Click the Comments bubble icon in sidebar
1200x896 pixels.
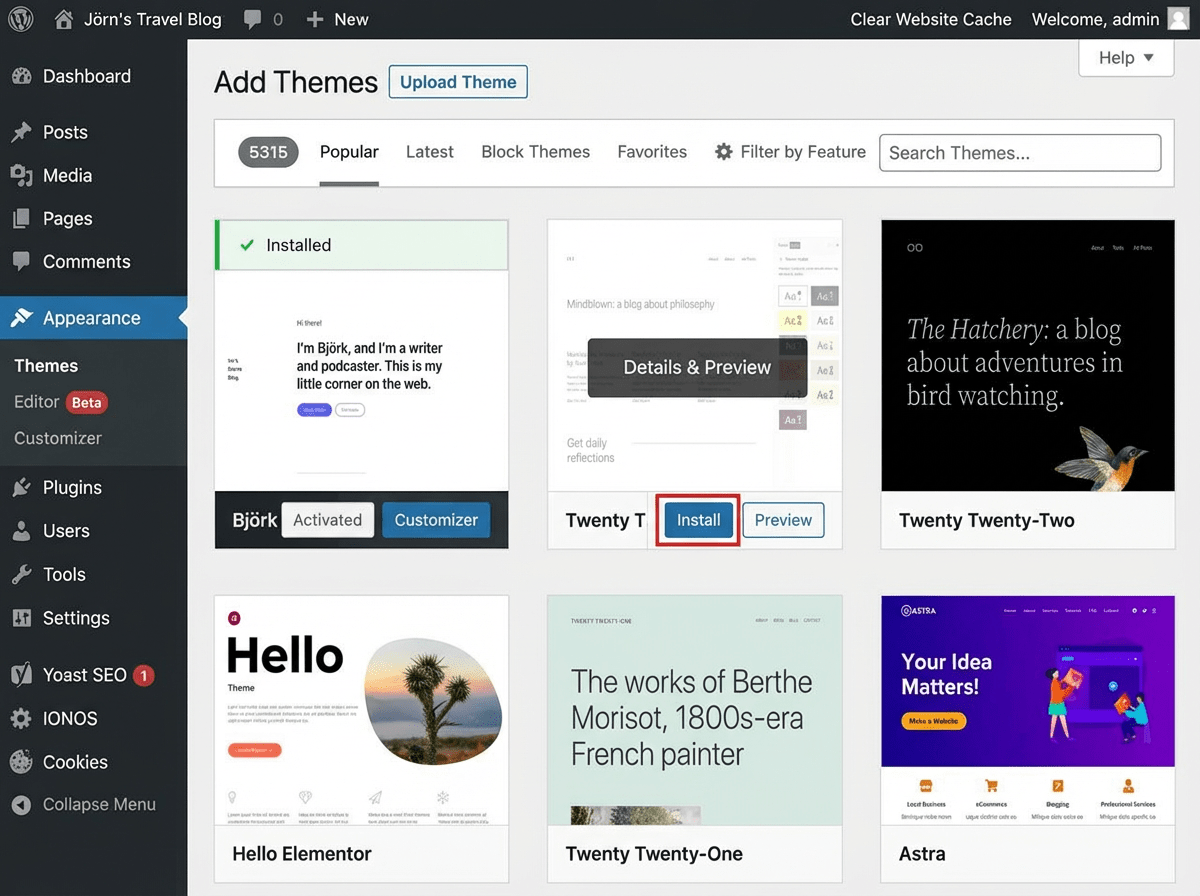(x=21, y=262)
